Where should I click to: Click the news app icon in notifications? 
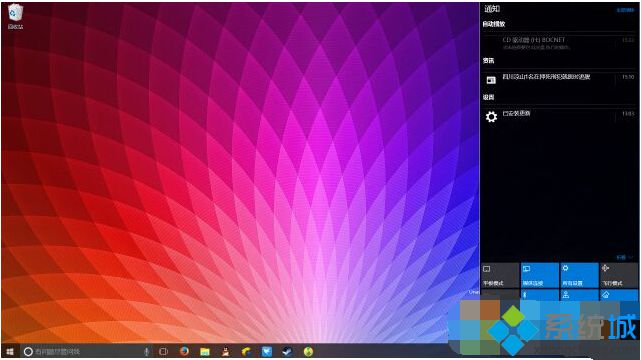[491, 80]
